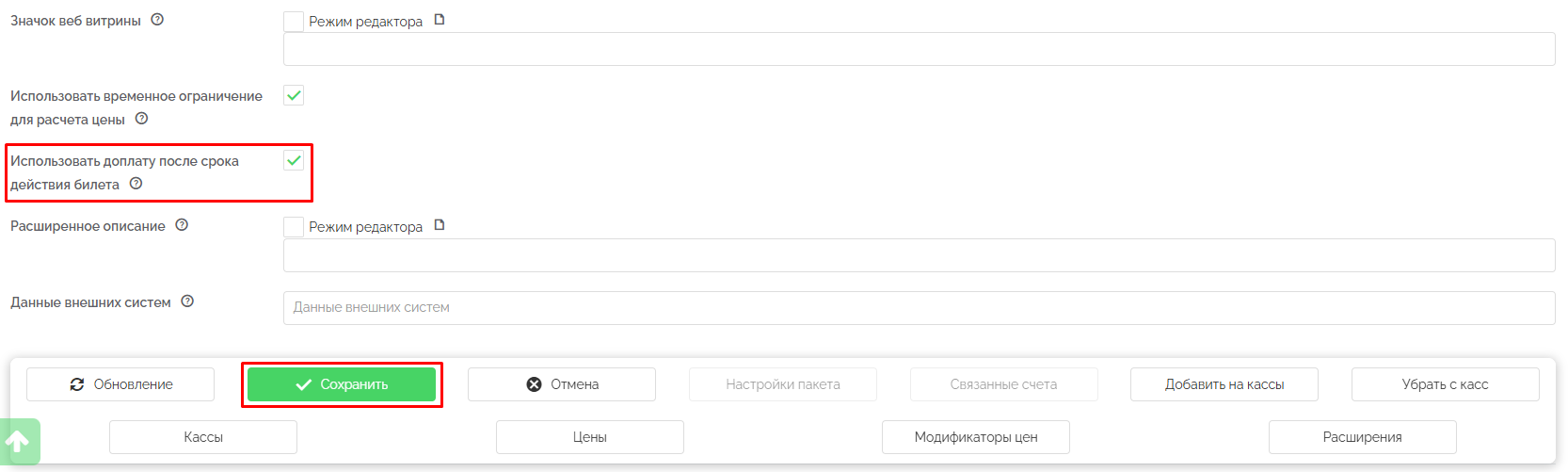Click the Расширенное описание text field

919,255
